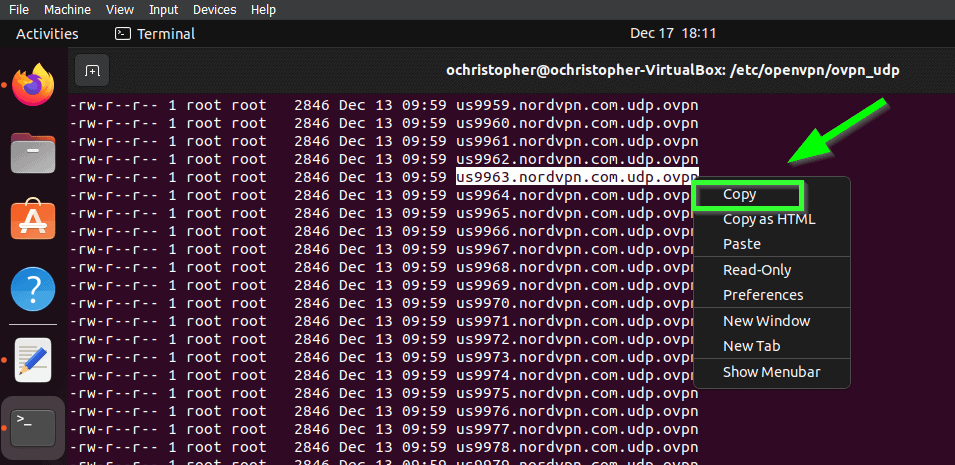Toggle Show Menubar in the context menu
Viewport: 955px width, 465px height.
tap(772, 372)
